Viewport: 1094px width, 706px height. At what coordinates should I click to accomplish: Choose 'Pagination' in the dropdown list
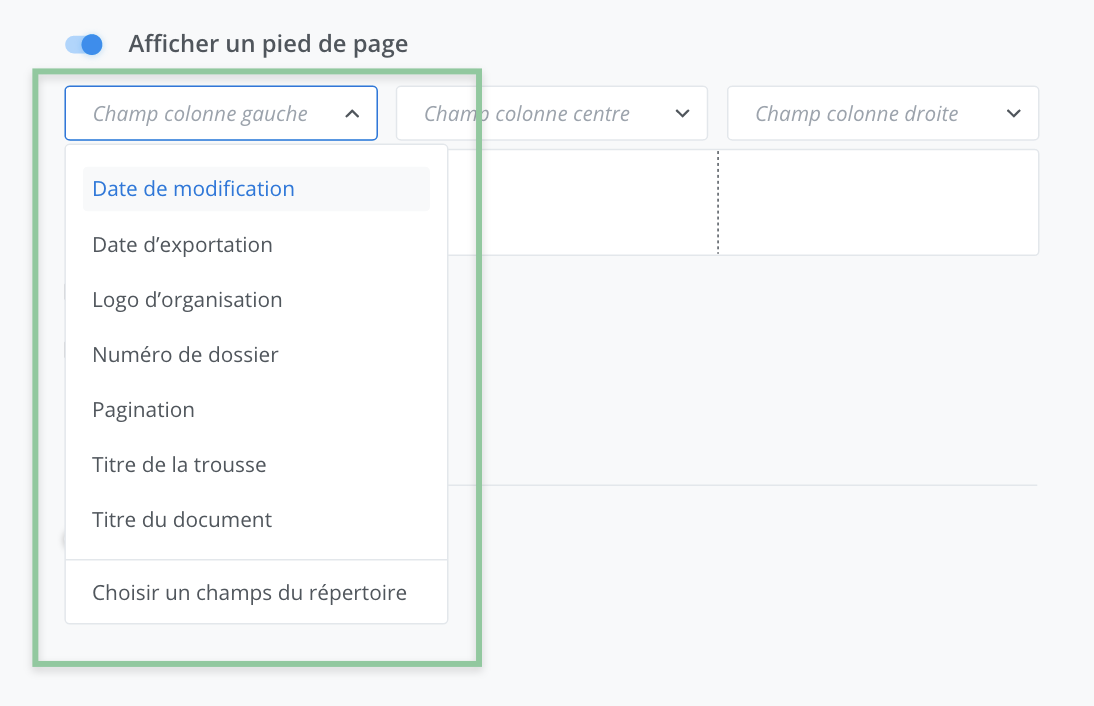tap(144, 410)
